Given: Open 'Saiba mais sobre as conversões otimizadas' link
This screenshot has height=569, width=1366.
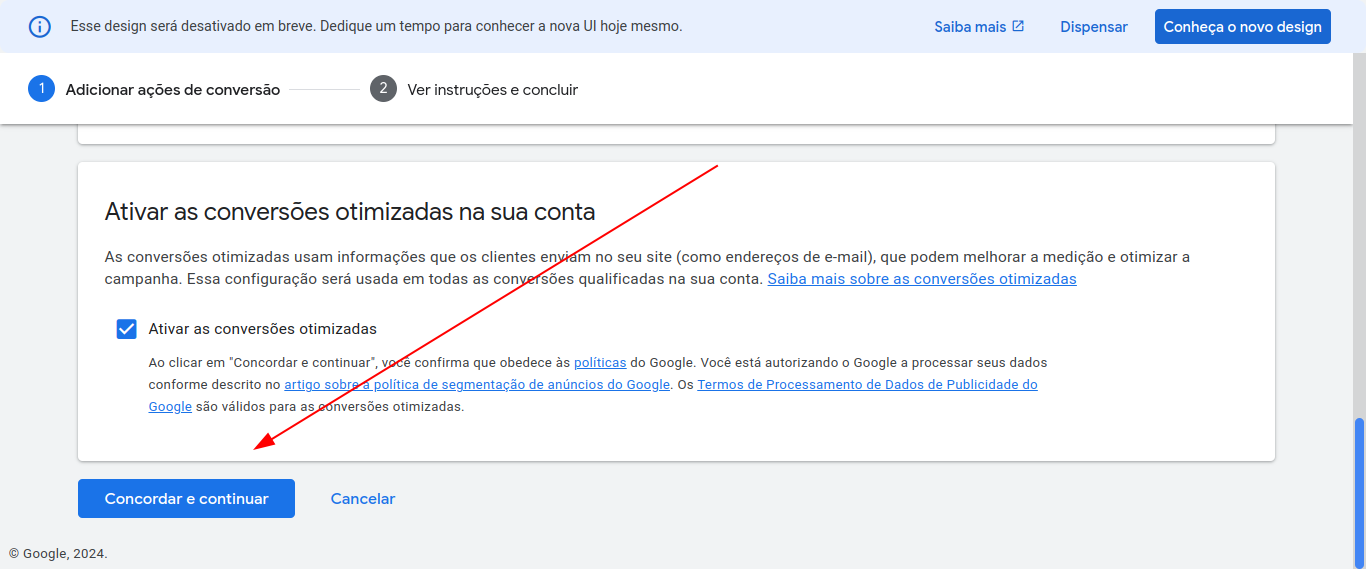Looking at the screenshot, I should pos(921,279).
